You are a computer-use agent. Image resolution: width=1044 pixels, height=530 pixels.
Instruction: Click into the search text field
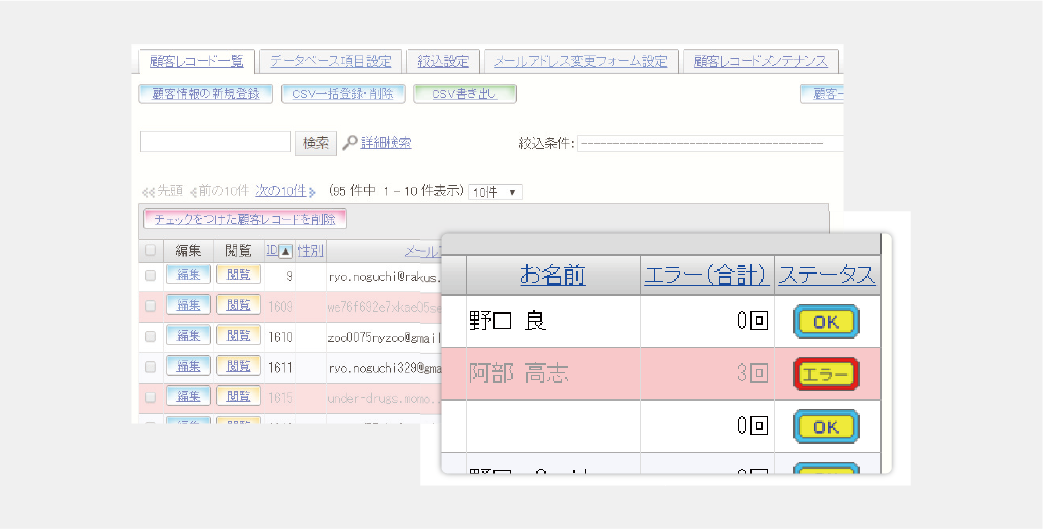click(x=215, y=143)
